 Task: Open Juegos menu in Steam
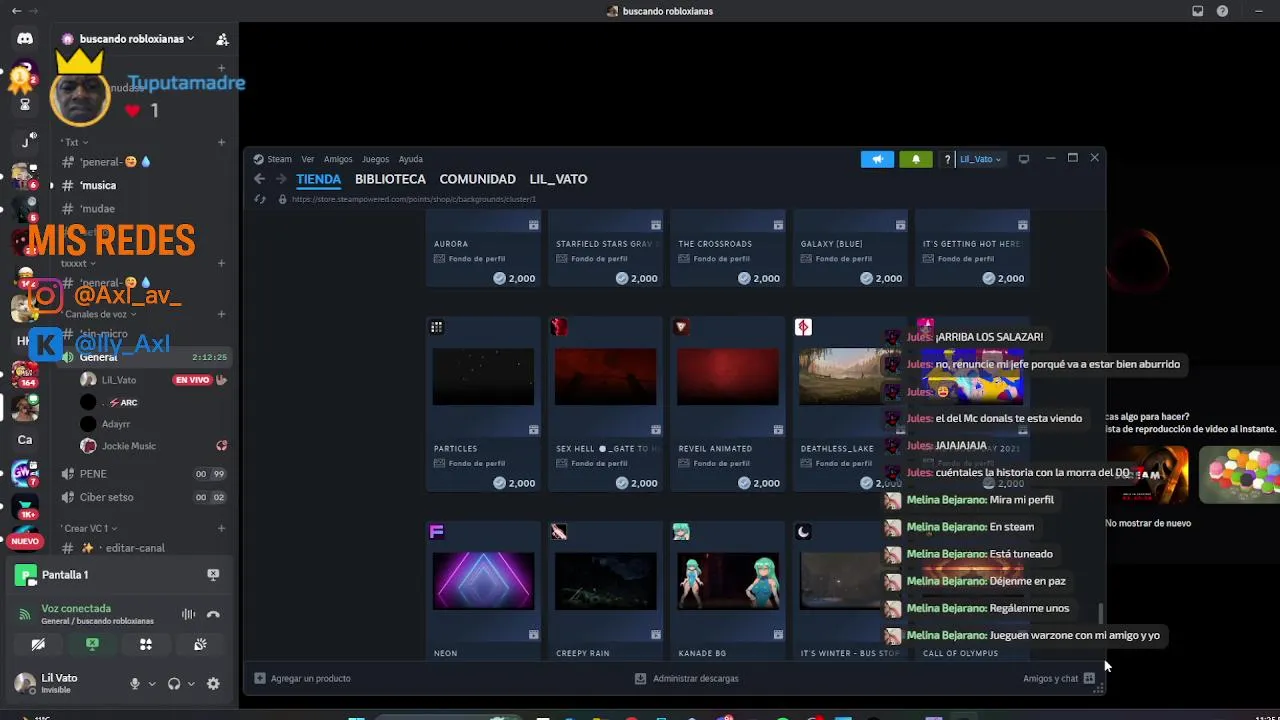tap(375, 159)
